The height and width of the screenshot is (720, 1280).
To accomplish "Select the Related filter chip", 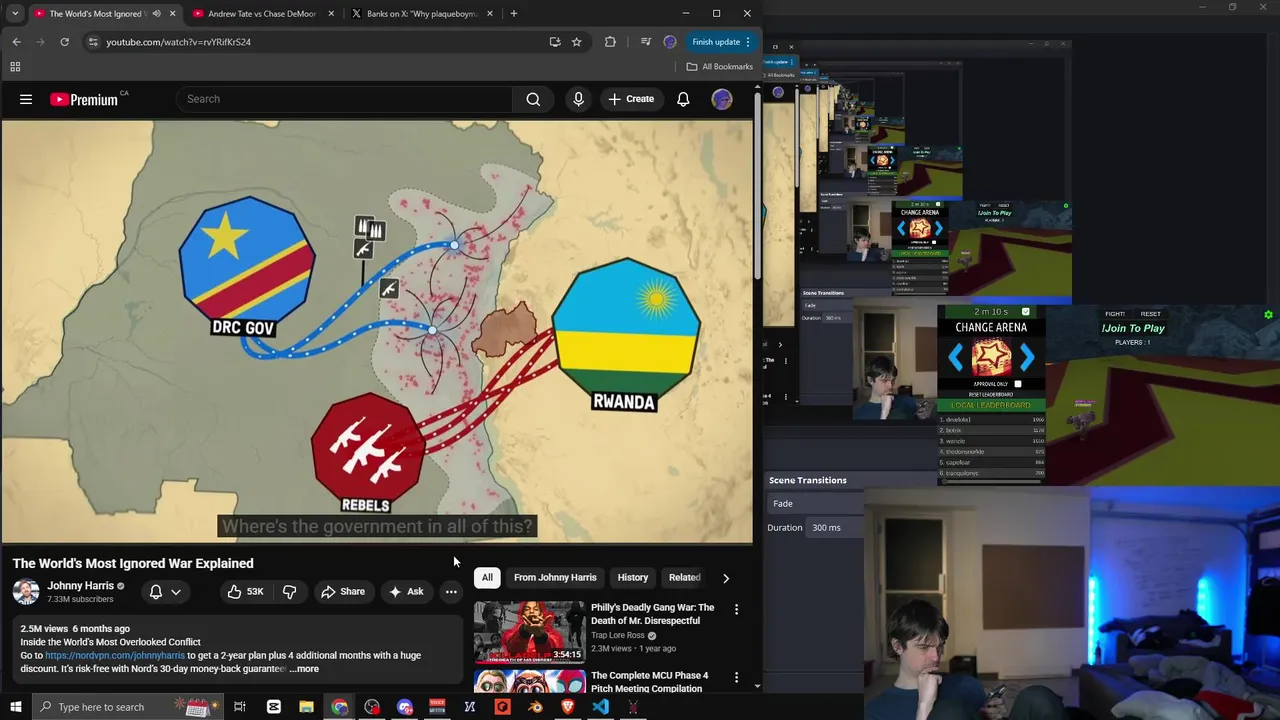I will tap(685, 578).
